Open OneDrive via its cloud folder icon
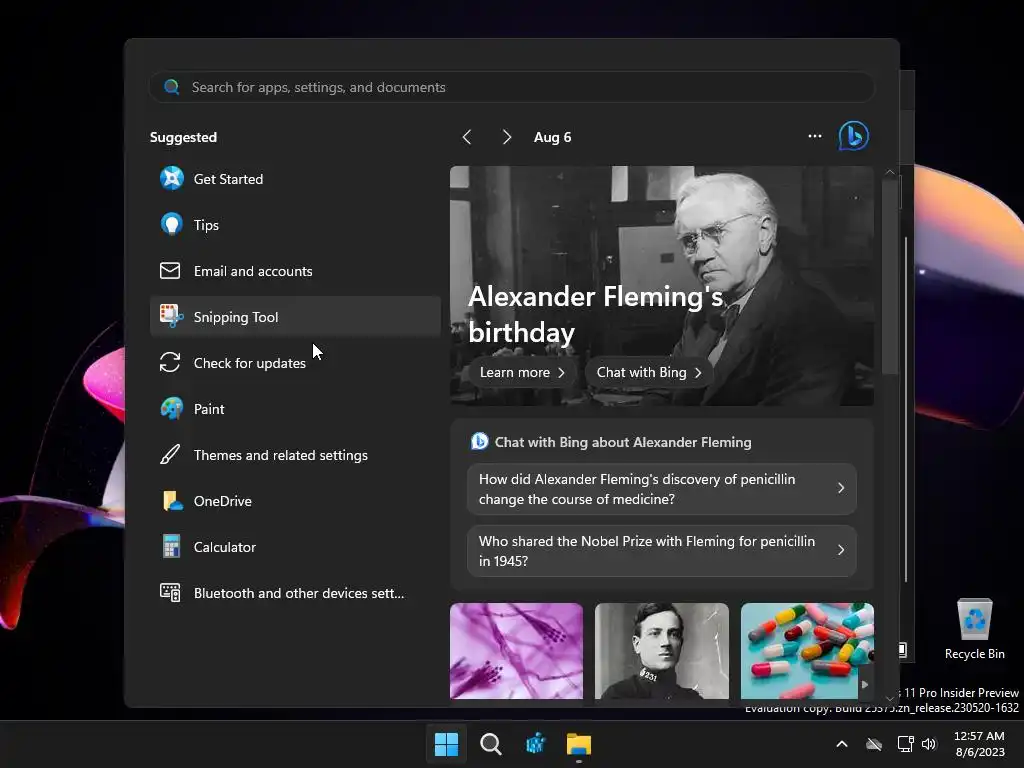 171,501
